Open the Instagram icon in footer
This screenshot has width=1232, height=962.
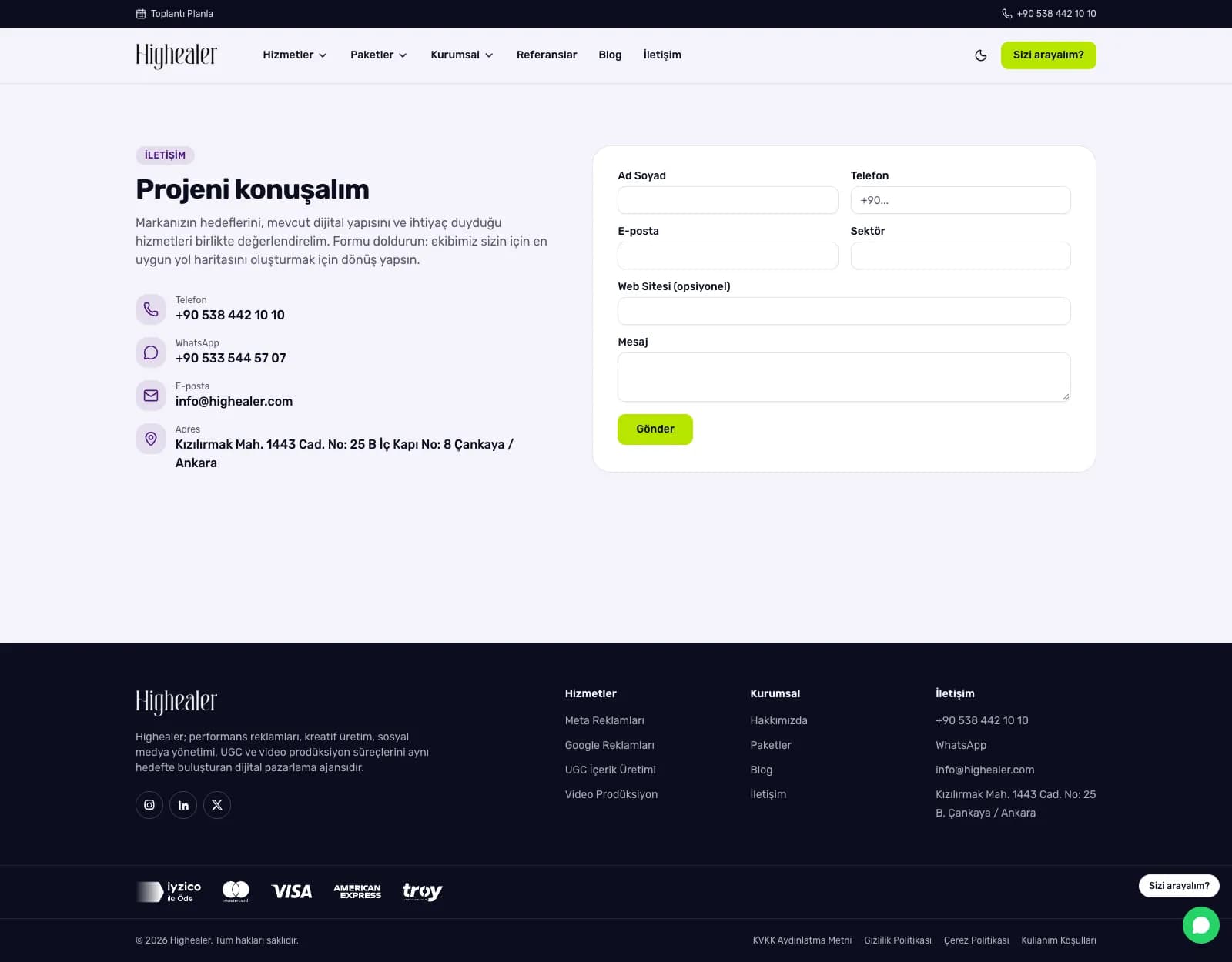click(149, 805)
